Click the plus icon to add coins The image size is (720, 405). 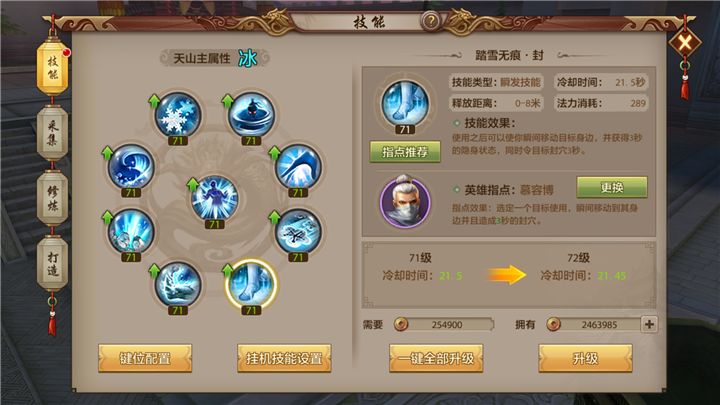click(649, 324)
